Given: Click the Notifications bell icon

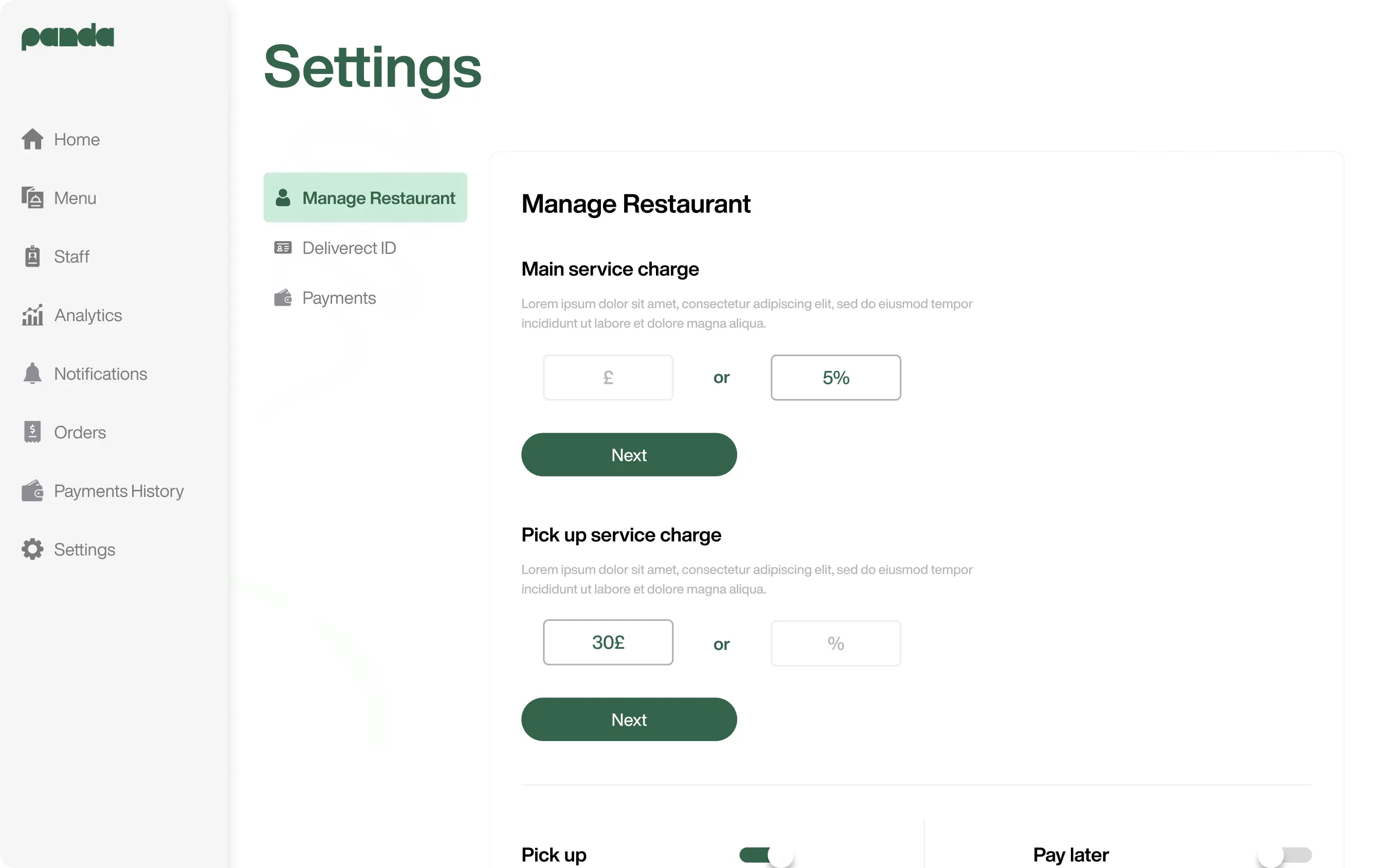Looking at the screenshot, I should pyautogui.click(x=32, y=373).
